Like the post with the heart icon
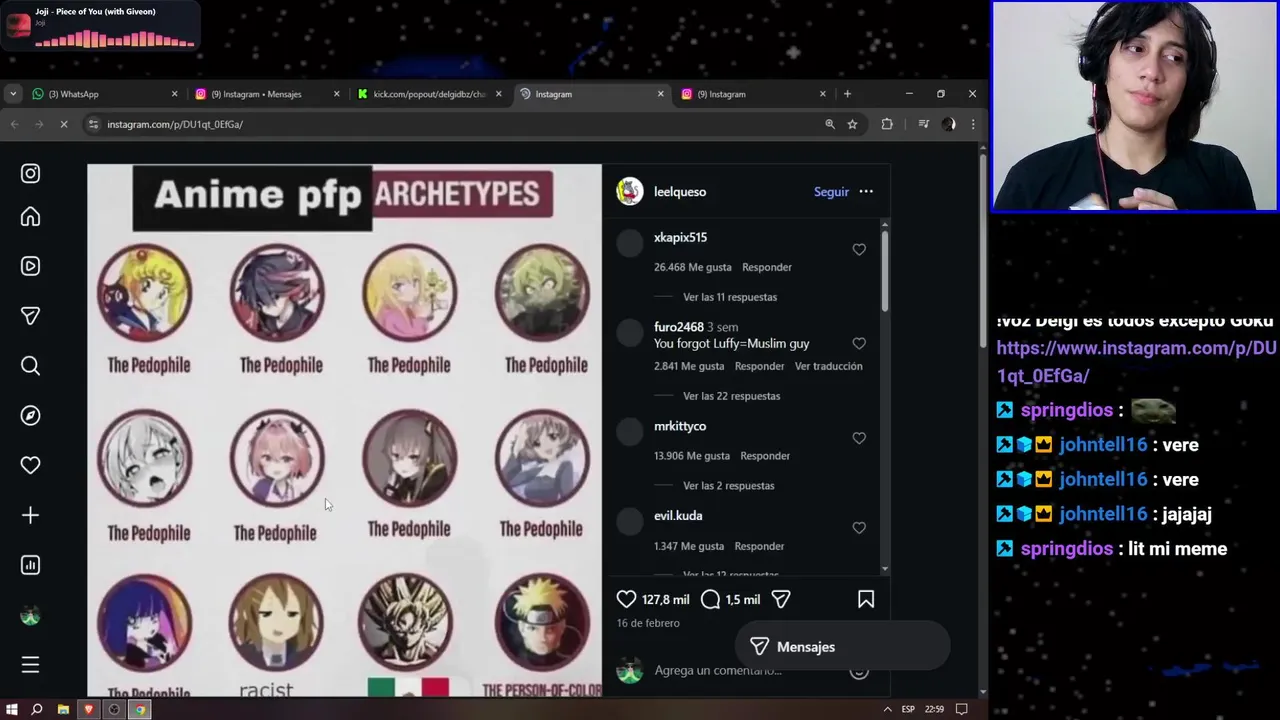The width and height of the screenshot is (1280, 720). coord(626,599)
